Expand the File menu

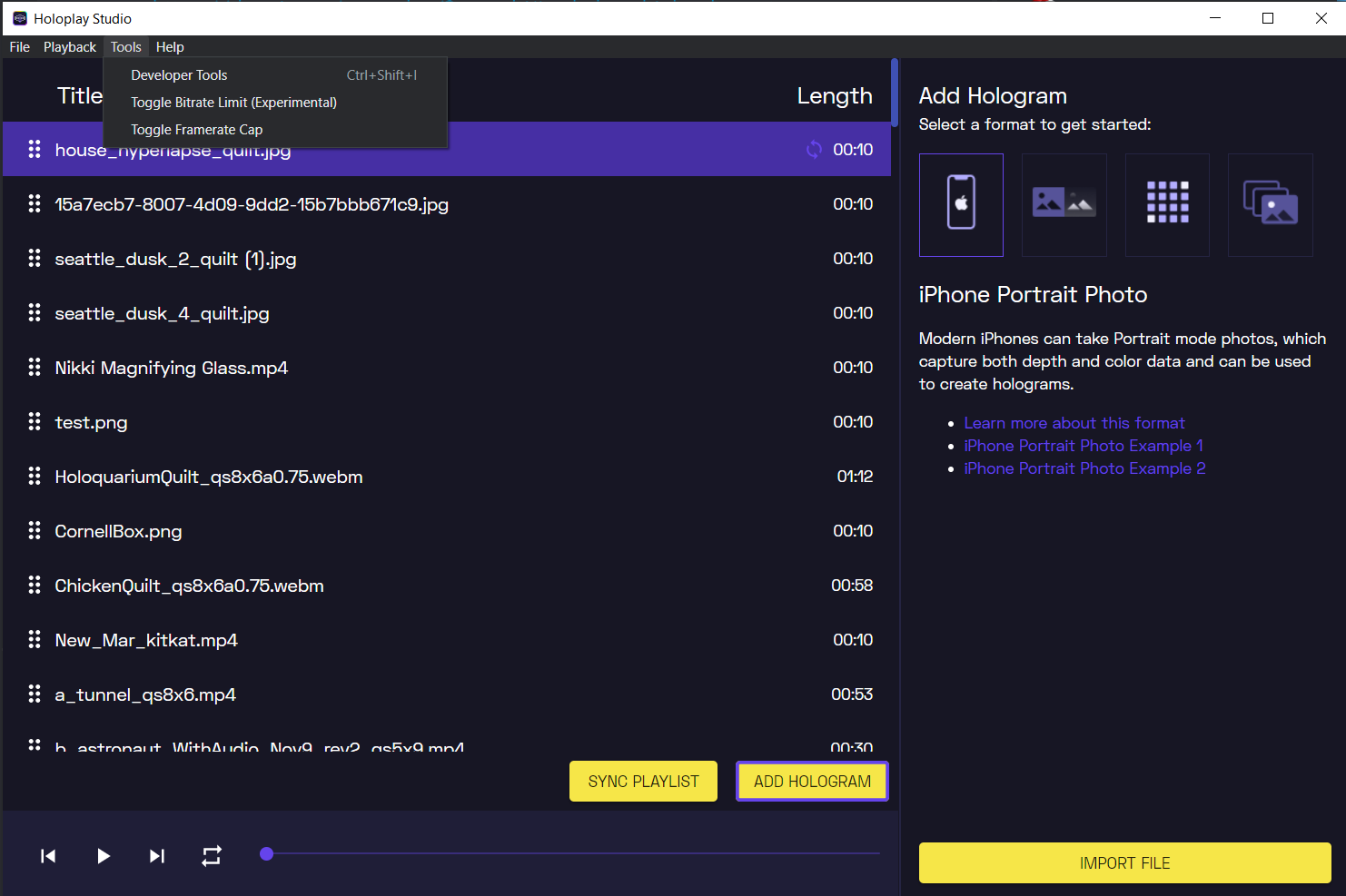19,47
